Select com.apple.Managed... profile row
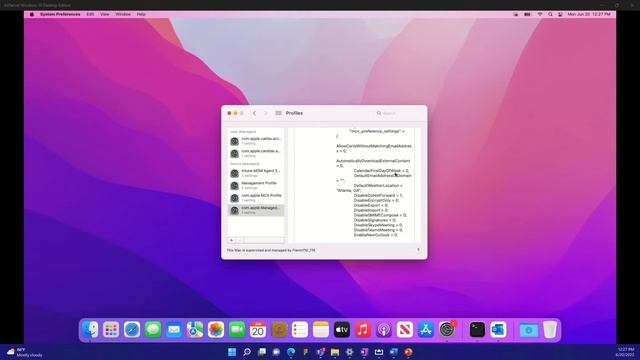Viewport: 640px width, 360px height. (256, 210)
